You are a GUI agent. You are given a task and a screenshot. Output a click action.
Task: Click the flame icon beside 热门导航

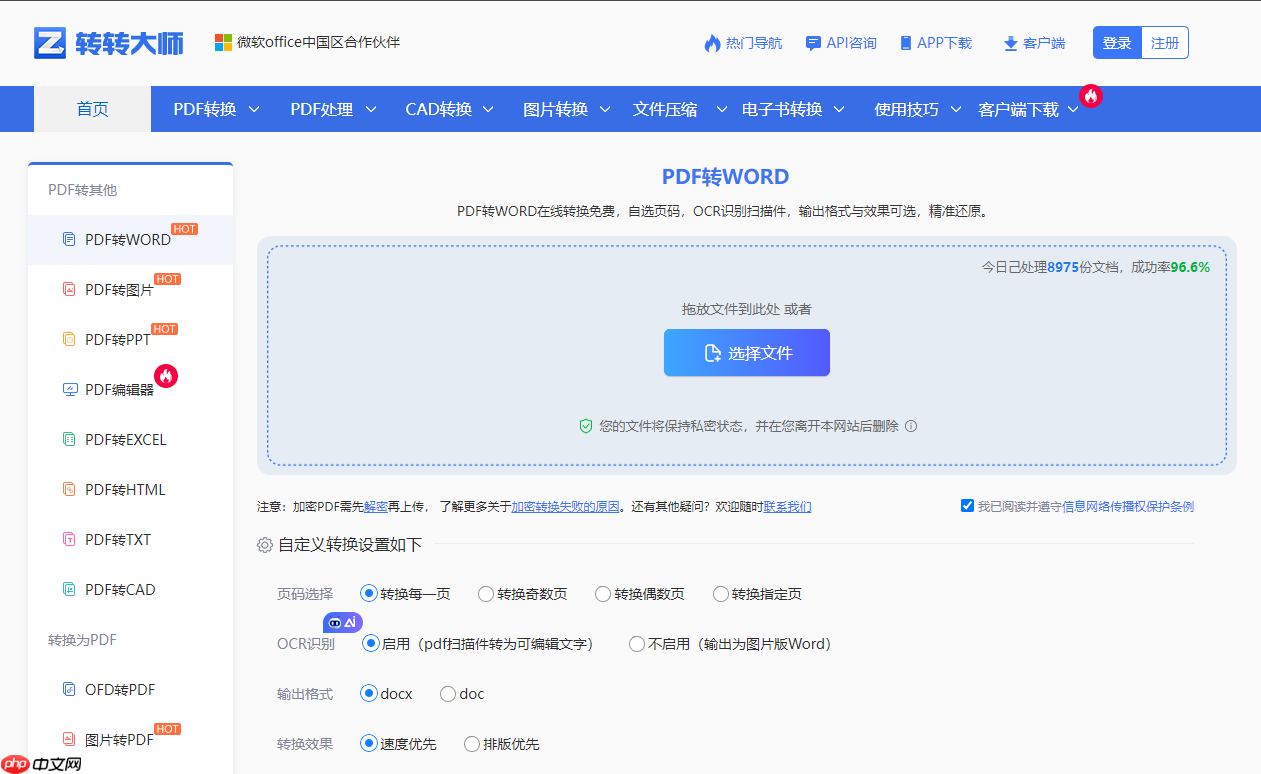712,43
